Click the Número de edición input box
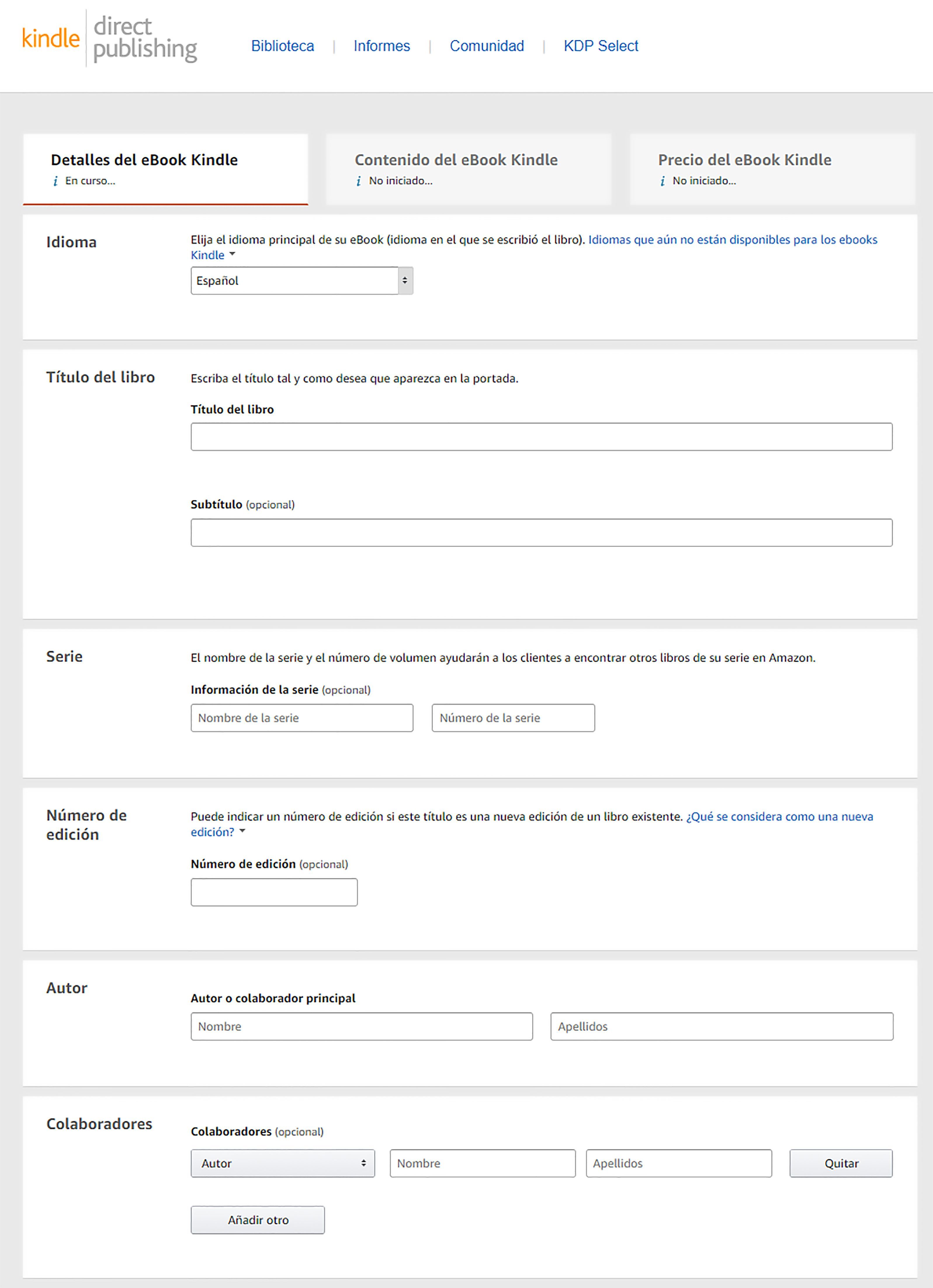The width and height of the screenshot is (933, 1288). coord(274,892)
